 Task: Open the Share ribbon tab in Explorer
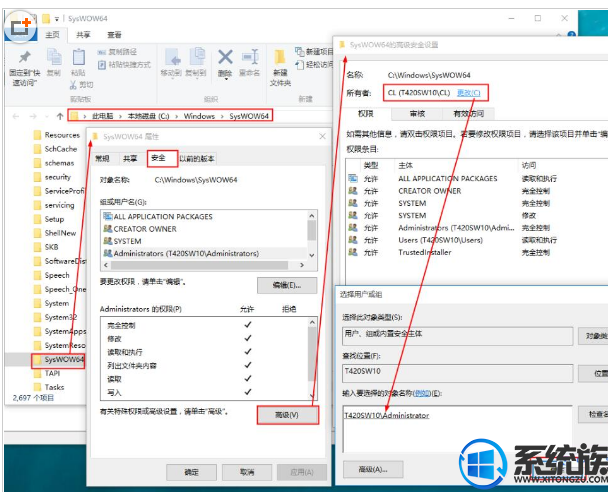click(83, 35)
